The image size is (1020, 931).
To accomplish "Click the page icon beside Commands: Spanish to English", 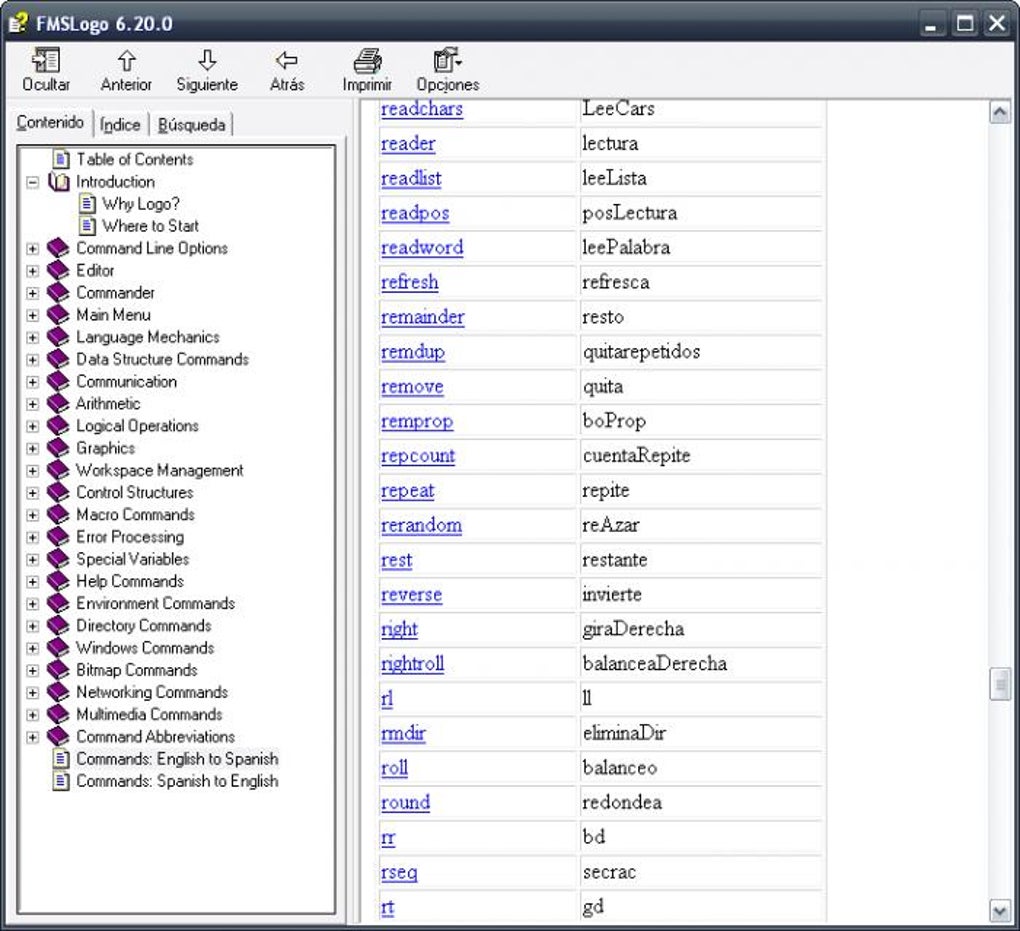I will pyautogui.click(x=61, y=781).
